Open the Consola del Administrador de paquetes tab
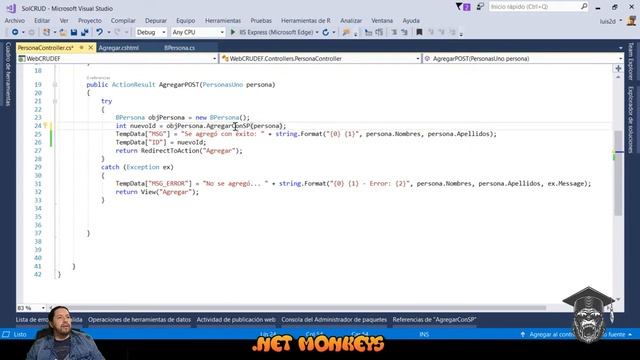640x360 pixels. (x=334, y=320)
